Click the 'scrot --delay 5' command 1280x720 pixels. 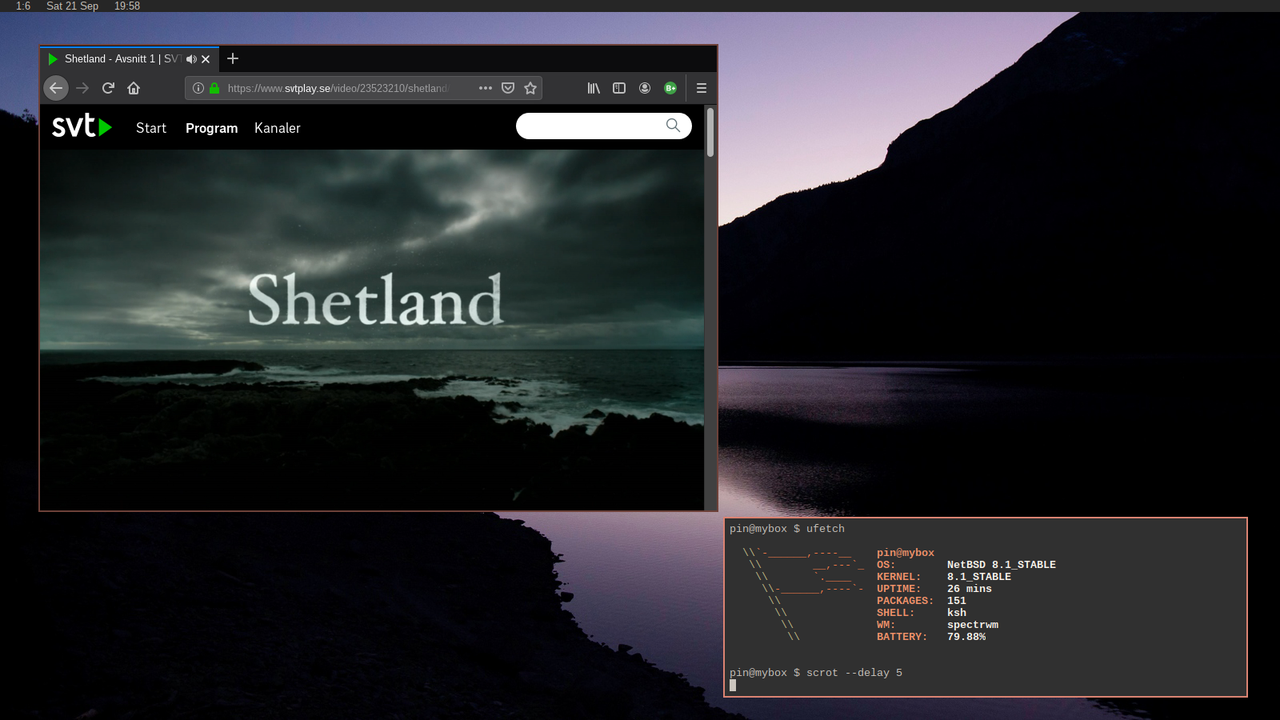(x=854, y=673)
